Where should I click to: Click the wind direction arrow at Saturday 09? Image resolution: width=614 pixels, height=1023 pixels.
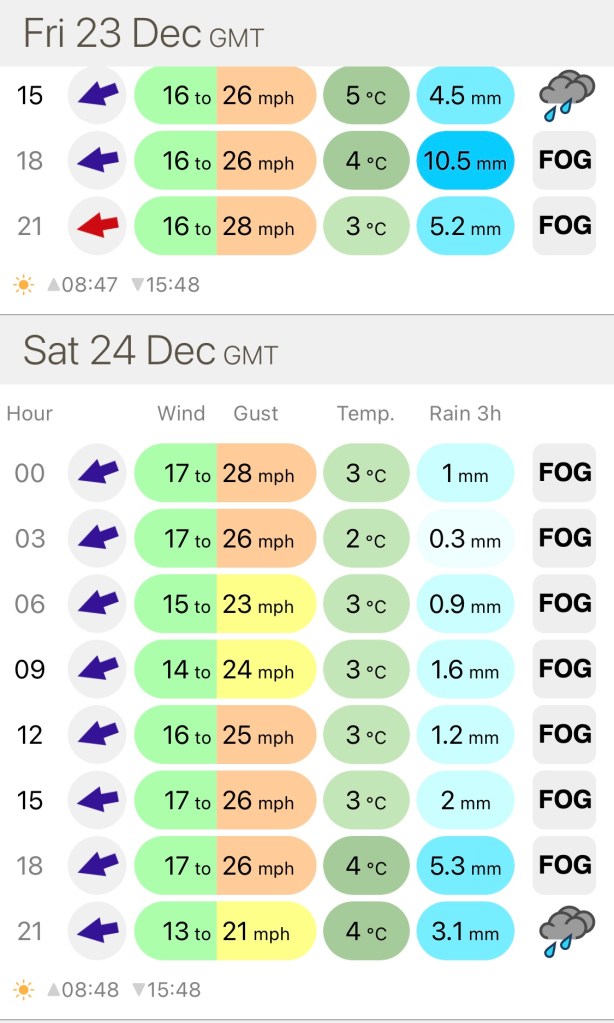[97, 669]
